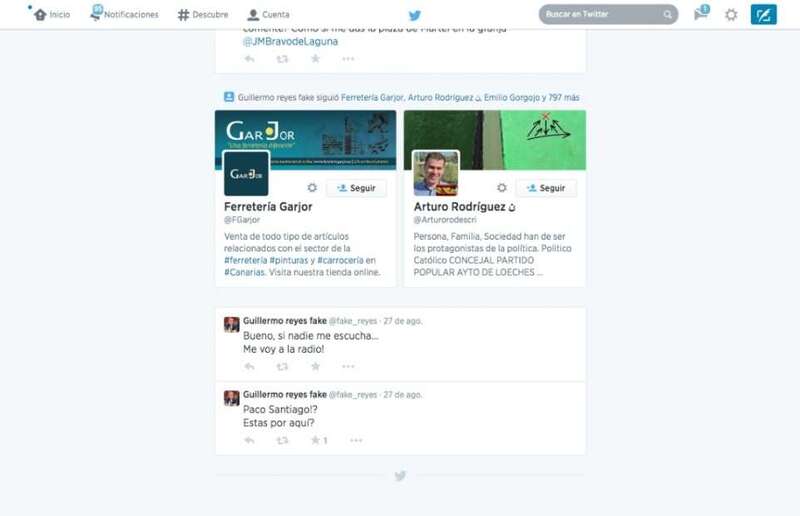Click the @JMBravodeLaguna mention link
Screen dimensions: 800x516
[x=290, y=42]
